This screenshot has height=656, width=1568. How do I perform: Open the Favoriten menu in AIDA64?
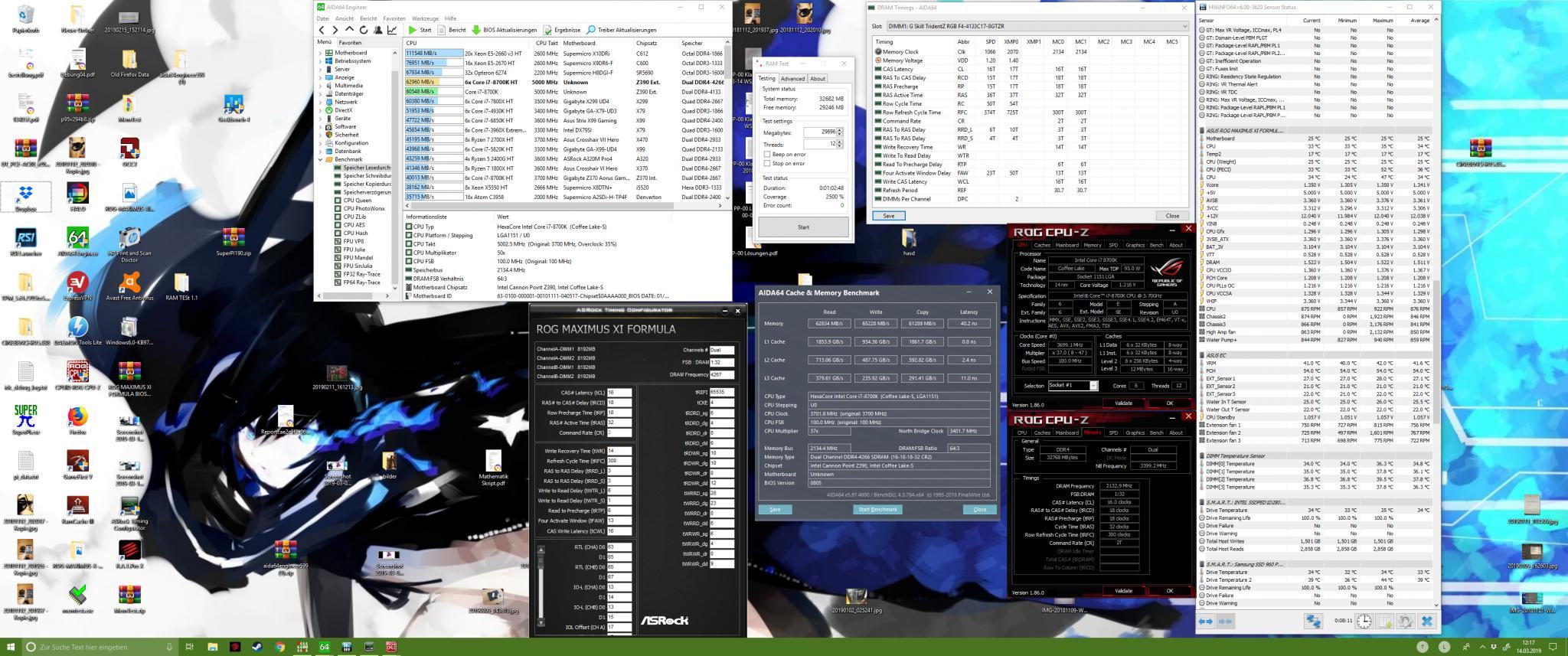394,18
